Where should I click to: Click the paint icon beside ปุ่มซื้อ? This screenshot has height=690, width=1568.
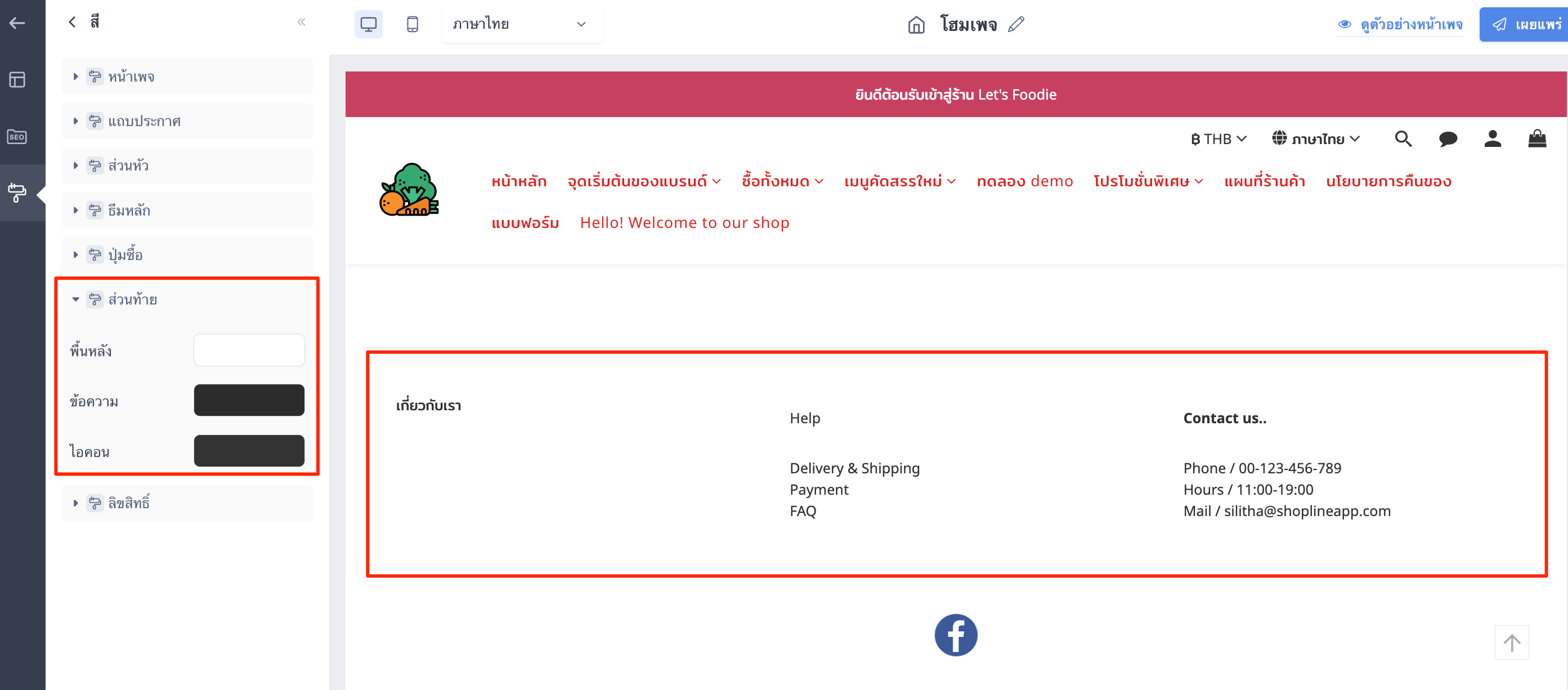pyautogui.click(x=95, y=255)
